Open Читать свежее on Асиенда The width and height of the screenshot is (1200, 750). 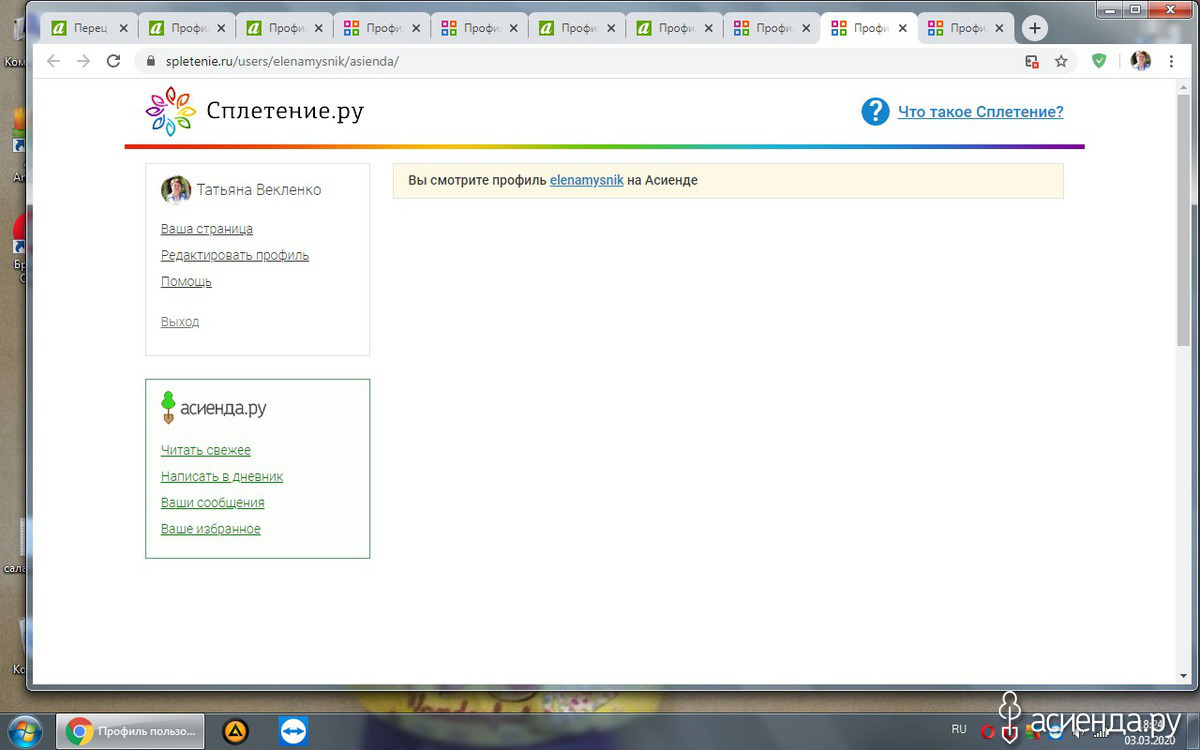pos(206,450)
